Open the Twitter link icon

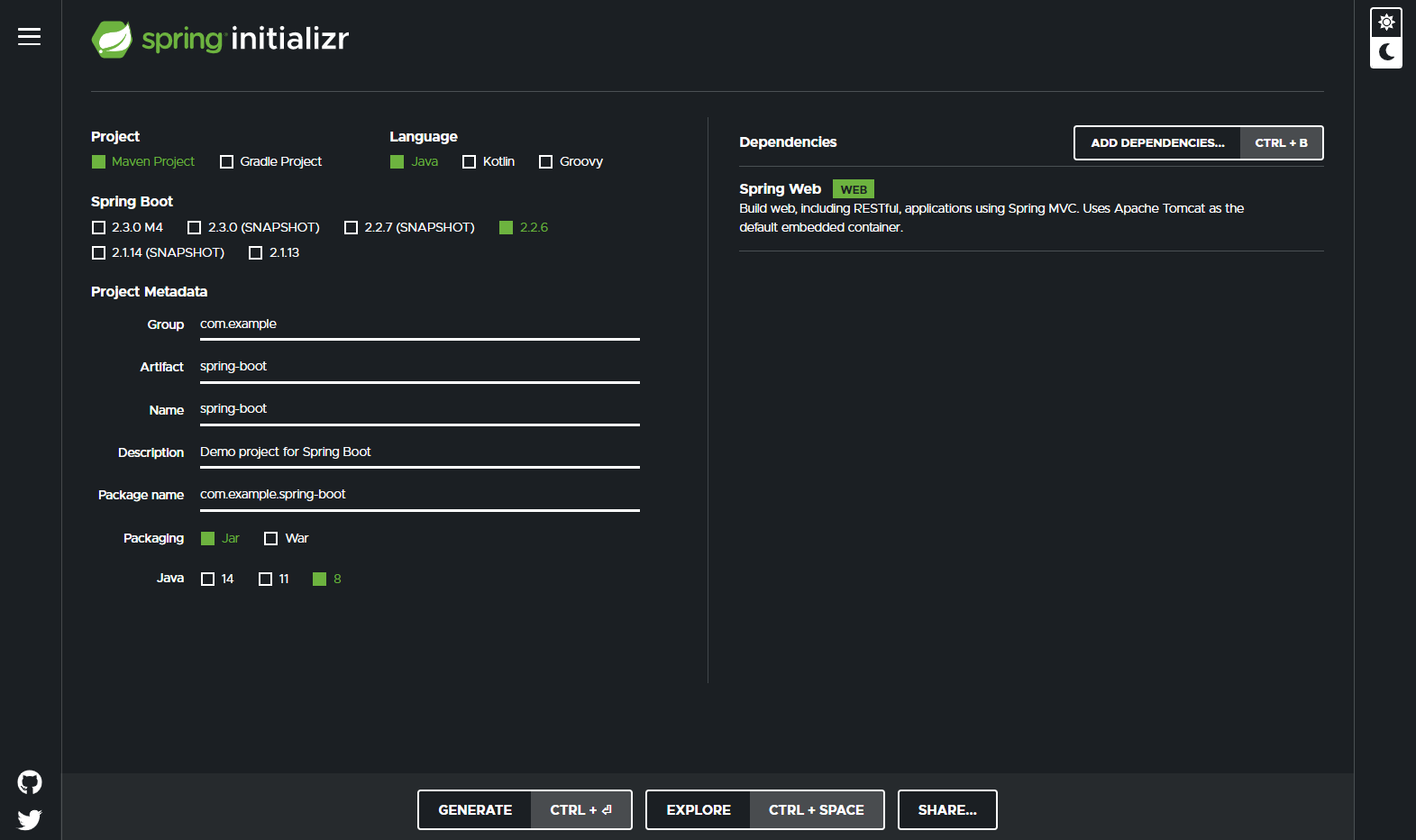pos(30,819)
